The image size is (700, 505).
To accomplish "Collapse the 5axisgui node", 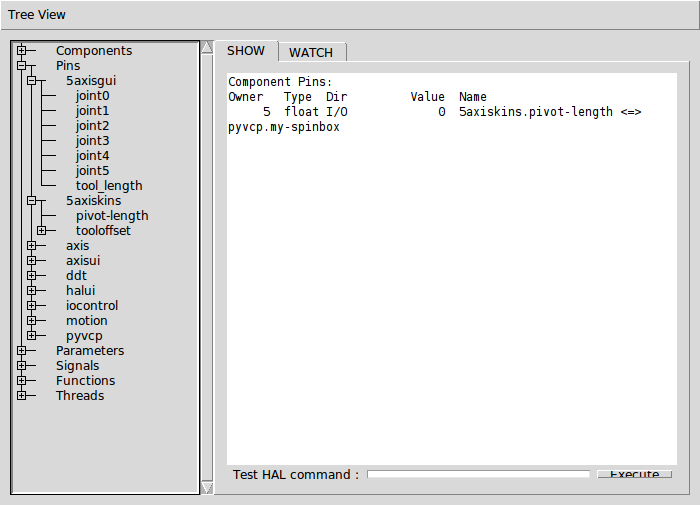I will click(x=31, y=81).
